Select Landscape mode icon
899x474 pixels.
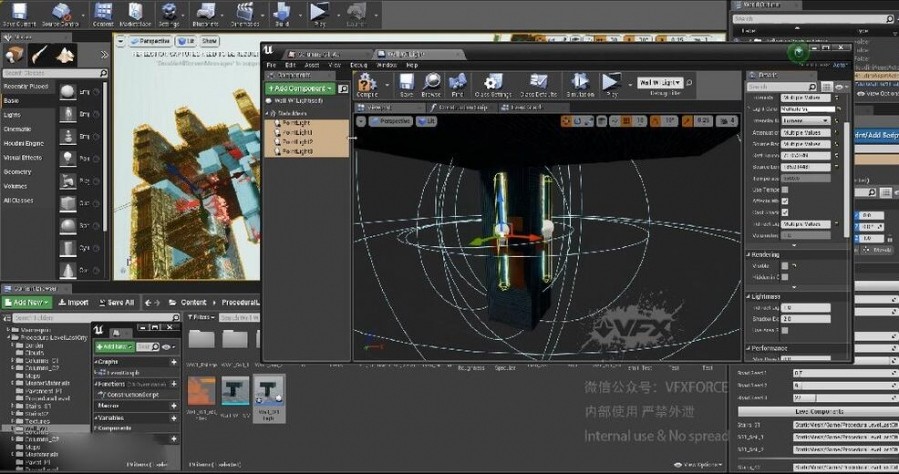pyautogui.click(x=65, y=55)
